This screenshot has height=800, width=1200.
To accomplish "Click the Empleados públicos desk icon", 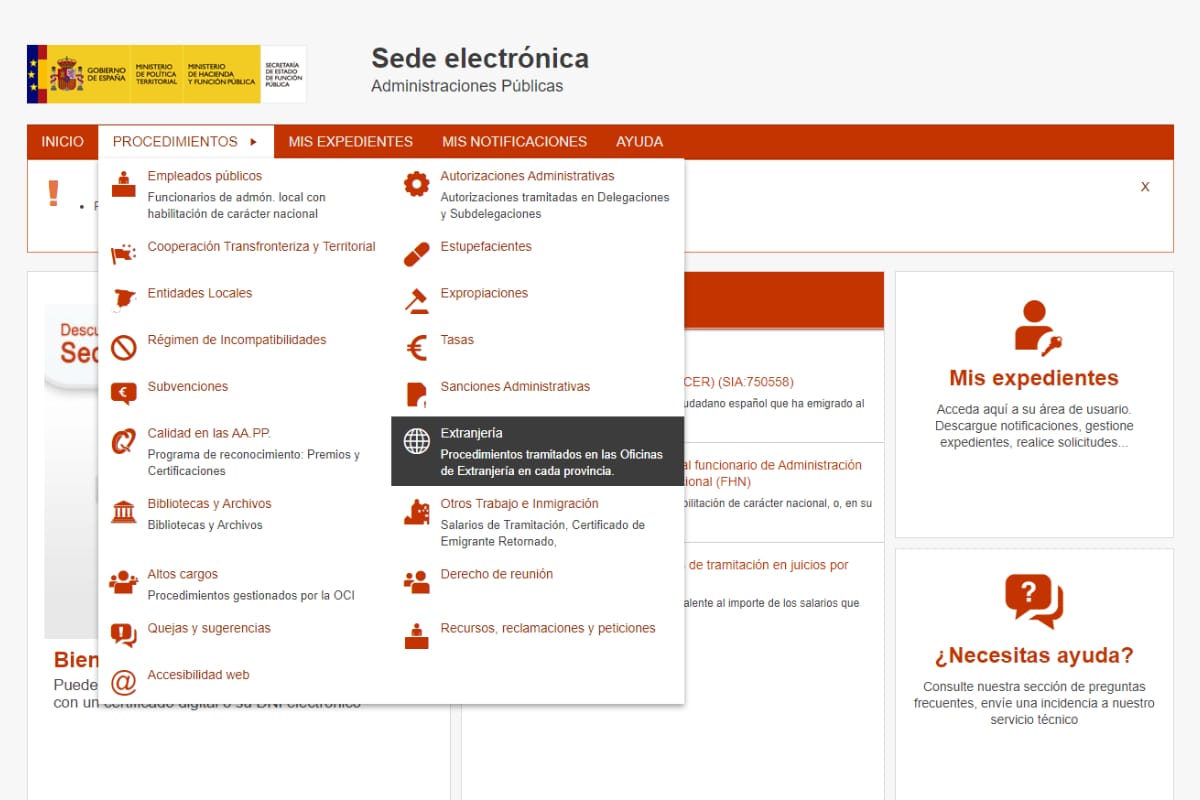I will 123,185.
